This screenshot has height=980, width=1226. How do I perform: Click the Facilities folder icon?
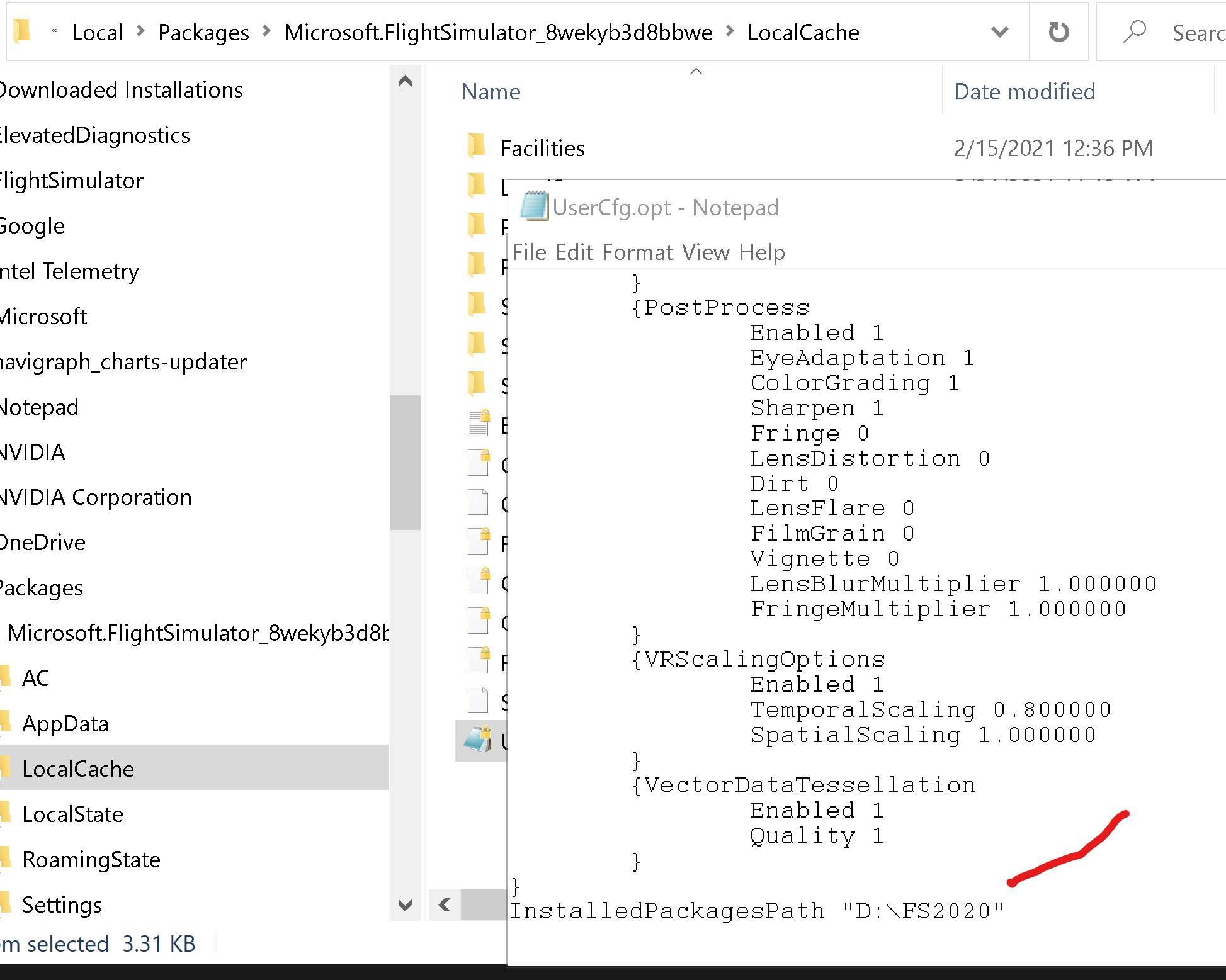click(477, 147)
